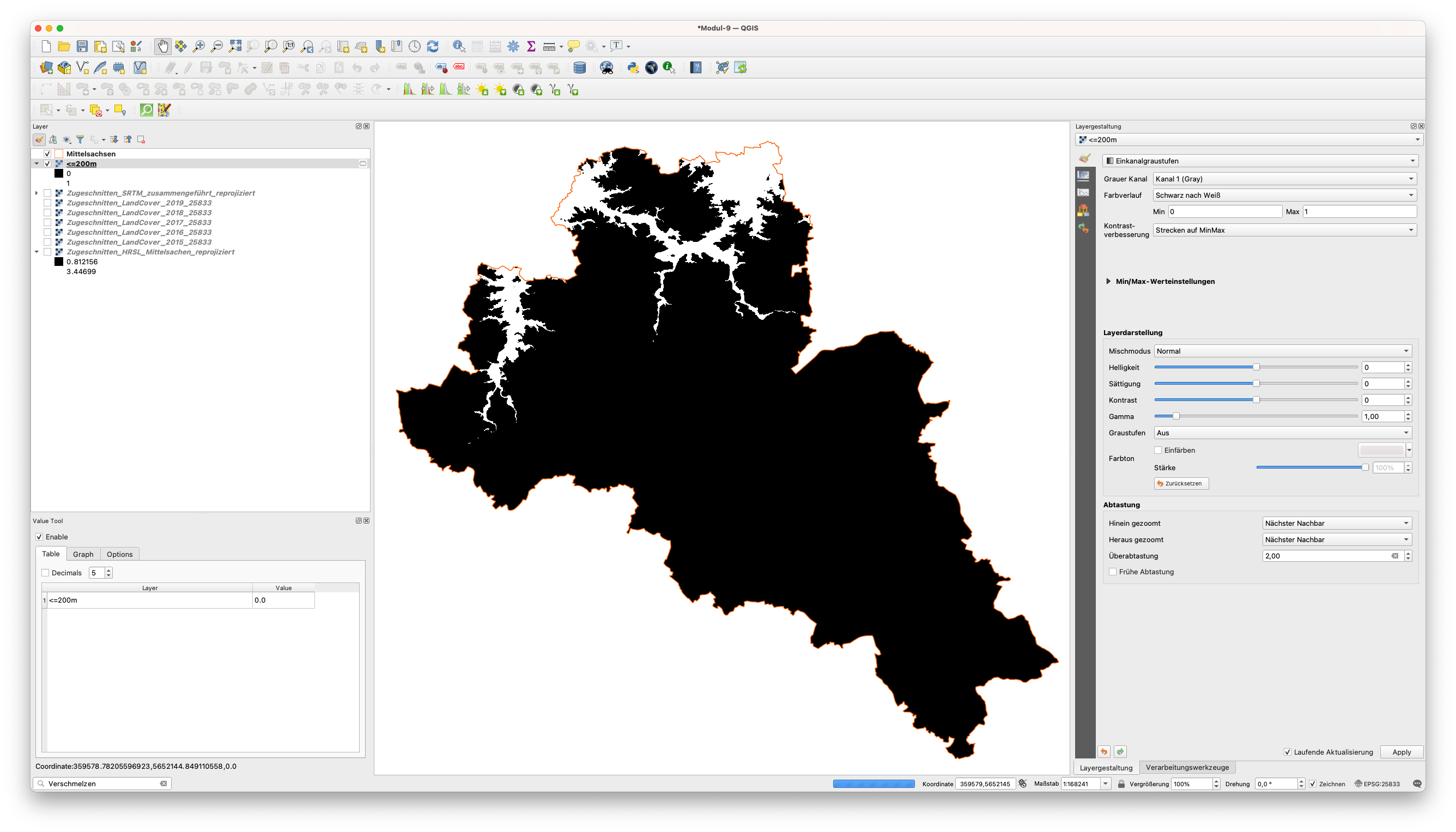Expand the SRTM layer tree node

[37, 193]
